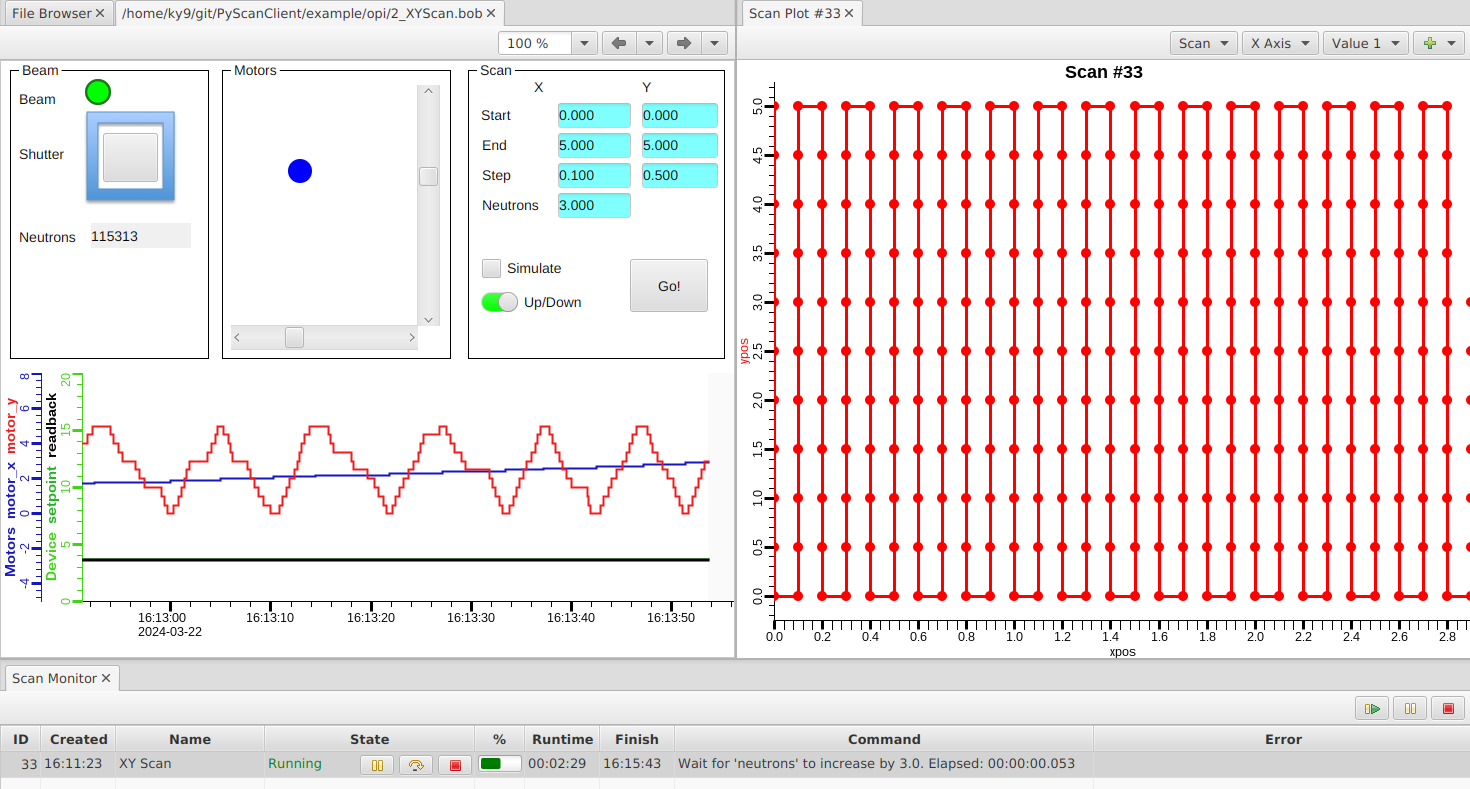Edit the Y End value field
Image resolution: width=1470 pixels, height=789 pixels.
pyautogui.click(x=680, y=146)
